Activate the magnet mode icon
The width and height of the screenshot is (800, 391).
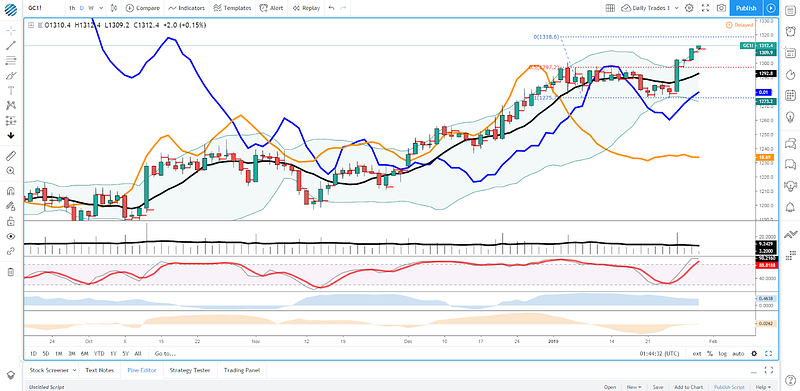[11, 191]
